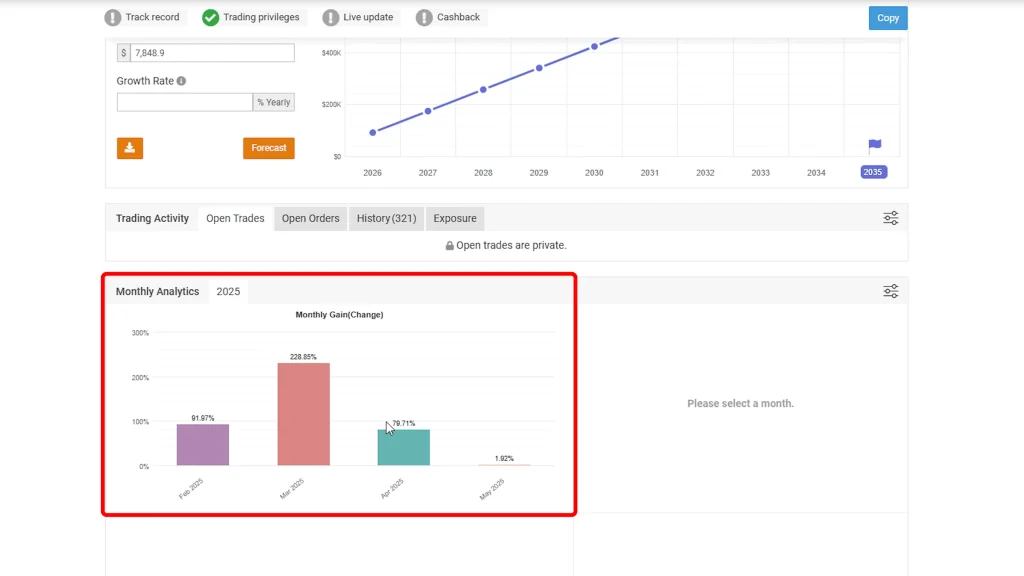Click the green Trading privileges checkmark icon
The image size is (1024, 576).
210,18
